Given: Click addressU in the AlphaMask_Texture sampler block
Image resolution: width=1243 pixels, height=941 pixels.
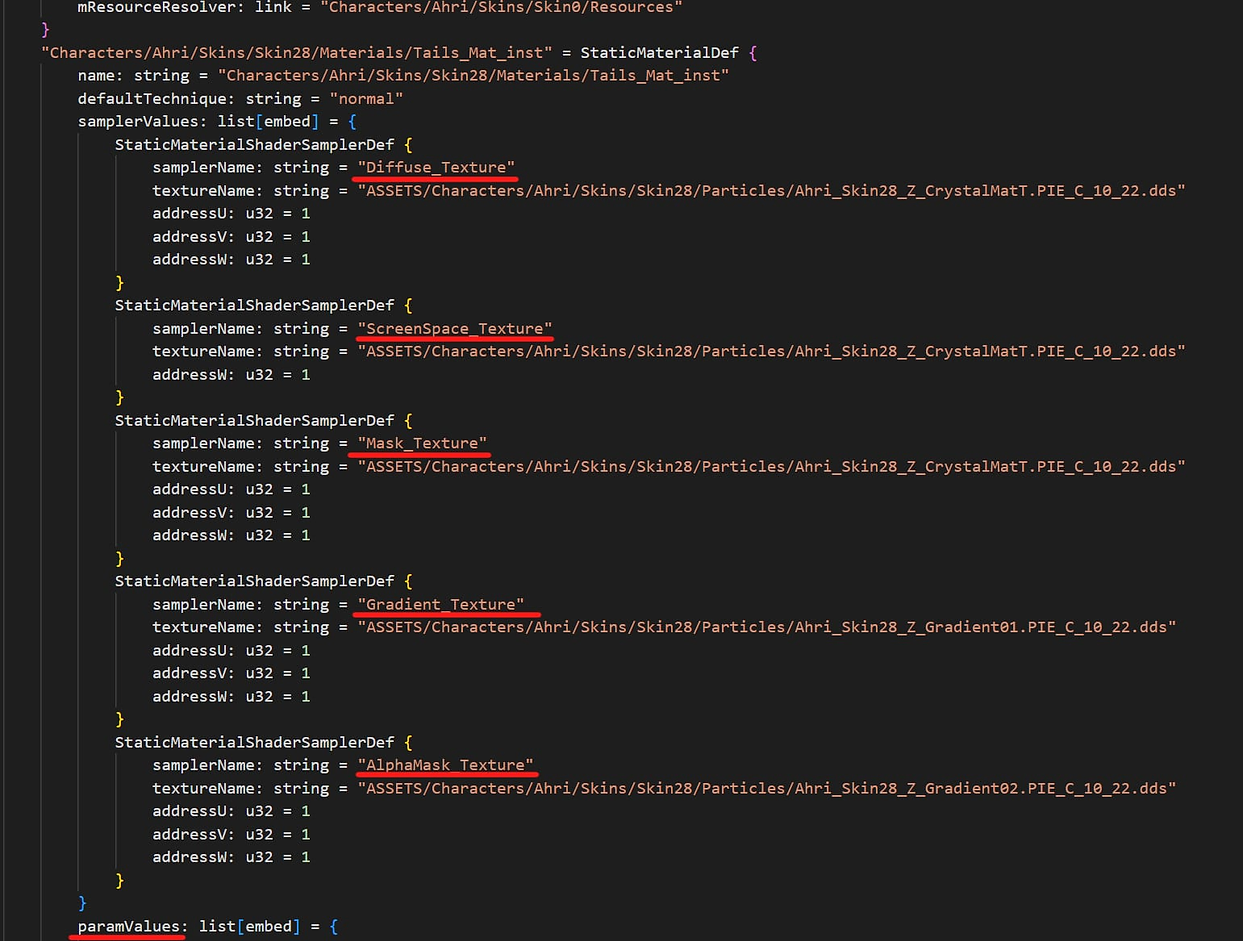Looking at the screenshot, I should pos(194,811).
